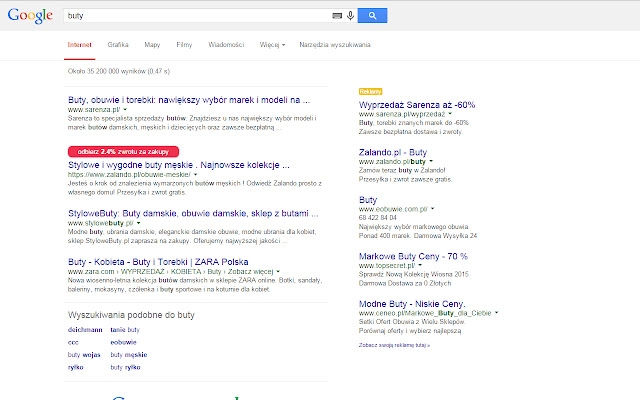
Task: Click related search 'buty męskie'
Action: click(x=129, y=355)
